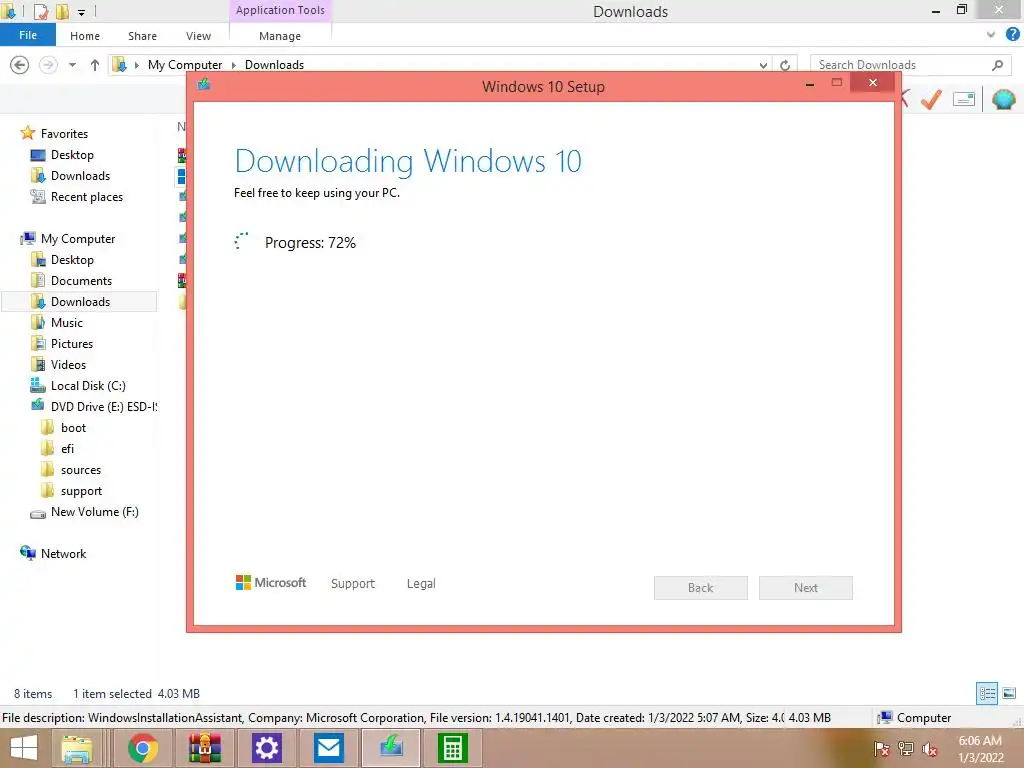
Task: Click the muted volume tray icon
Action: tap(930, 749)
